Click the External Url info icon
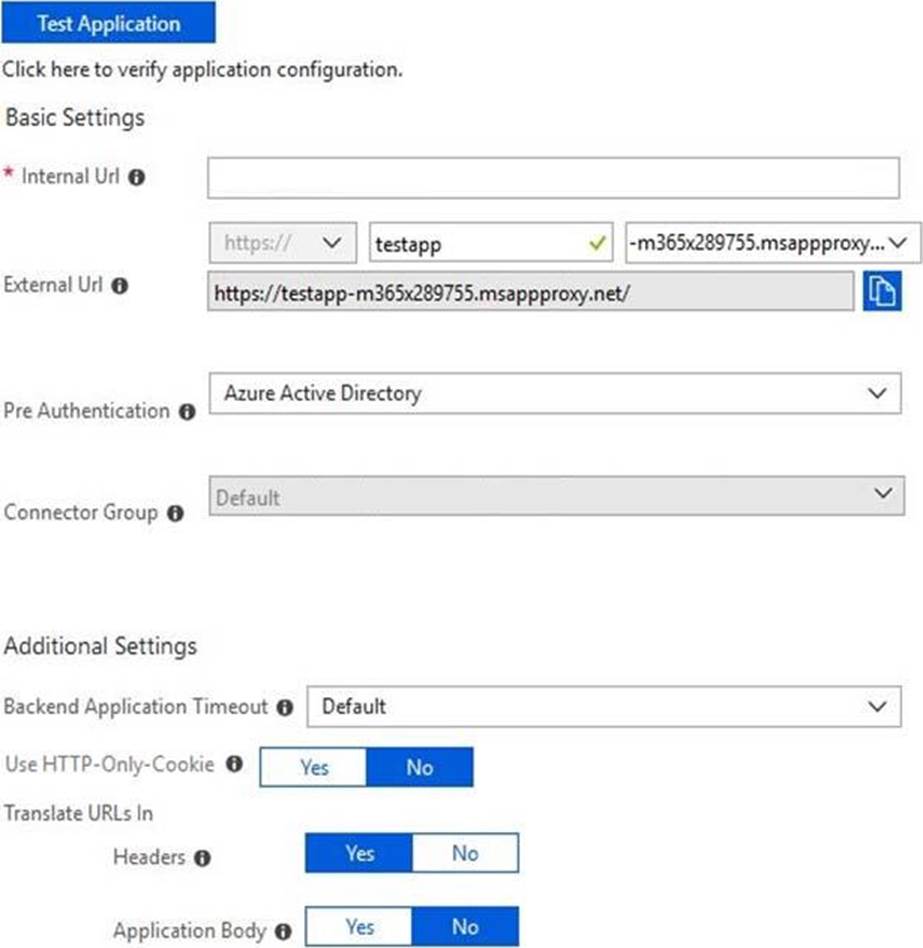The height and width of the screenshot is (948, 923). coord(119,286)
